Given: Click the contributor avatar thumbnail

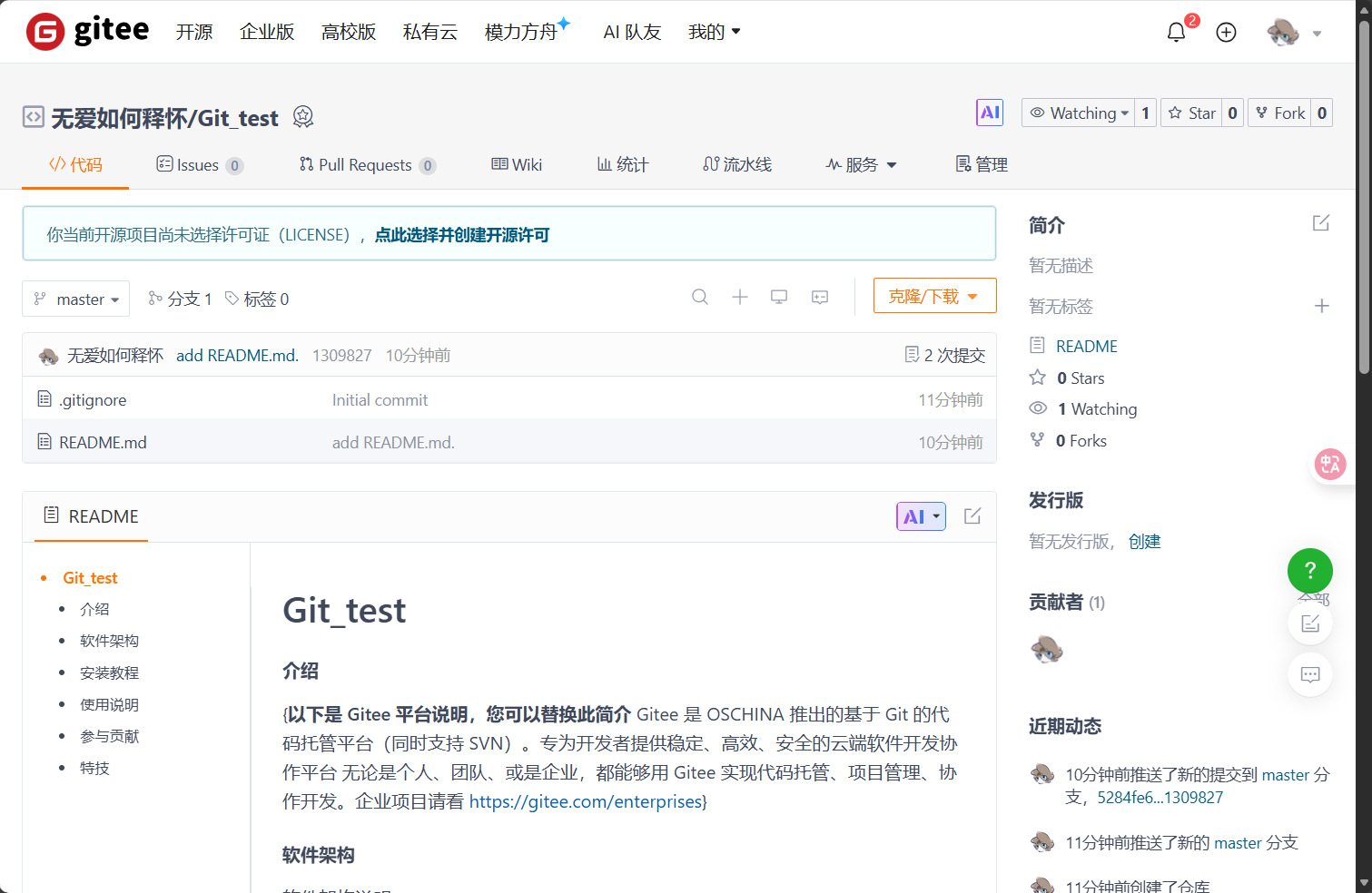Looking at the screenshot, I should [1047, 649].
